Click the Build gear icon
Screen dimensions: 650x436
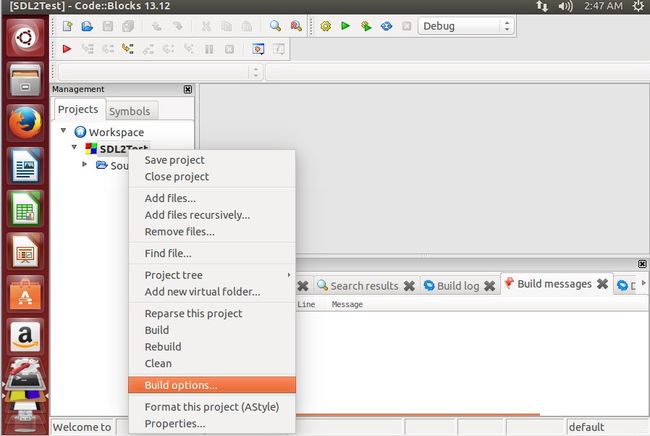[x=325, y=26]
